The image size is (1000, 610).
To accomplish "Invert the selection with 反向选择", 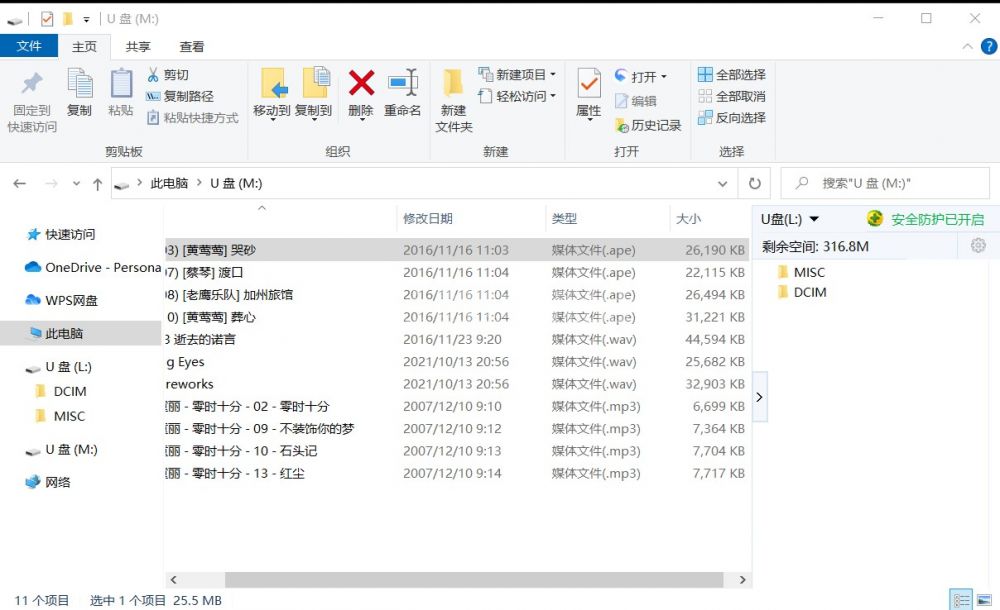I will coord(731,117).
